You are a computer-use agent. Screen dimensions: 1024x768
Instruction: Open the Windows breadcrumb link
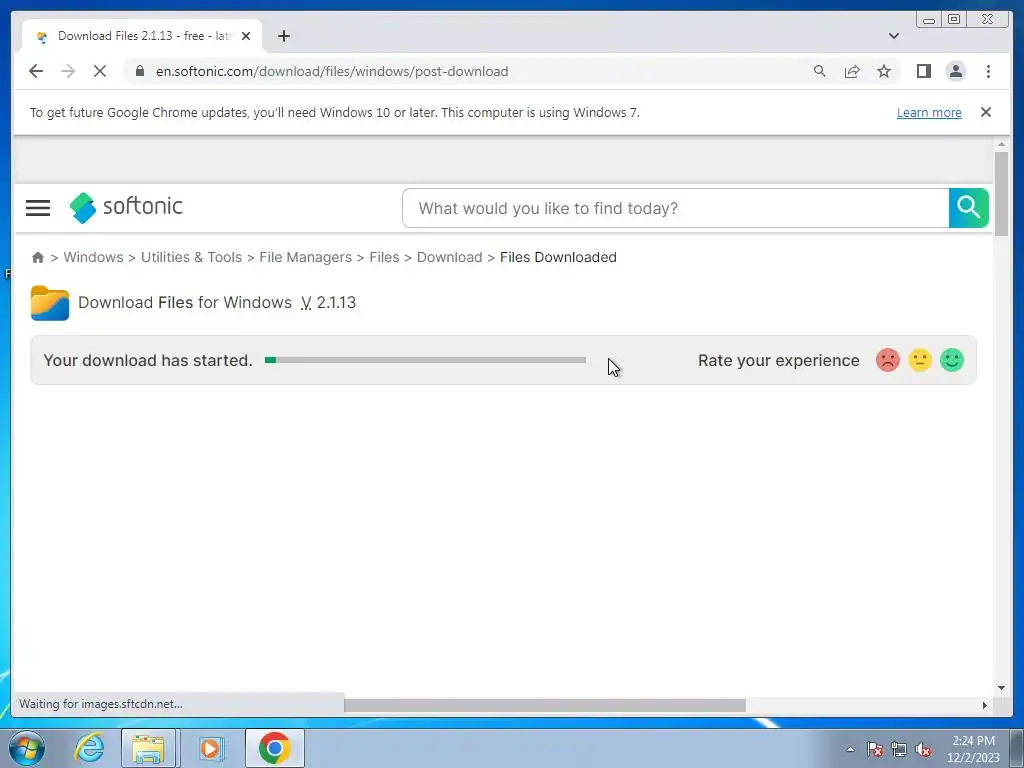93,257
